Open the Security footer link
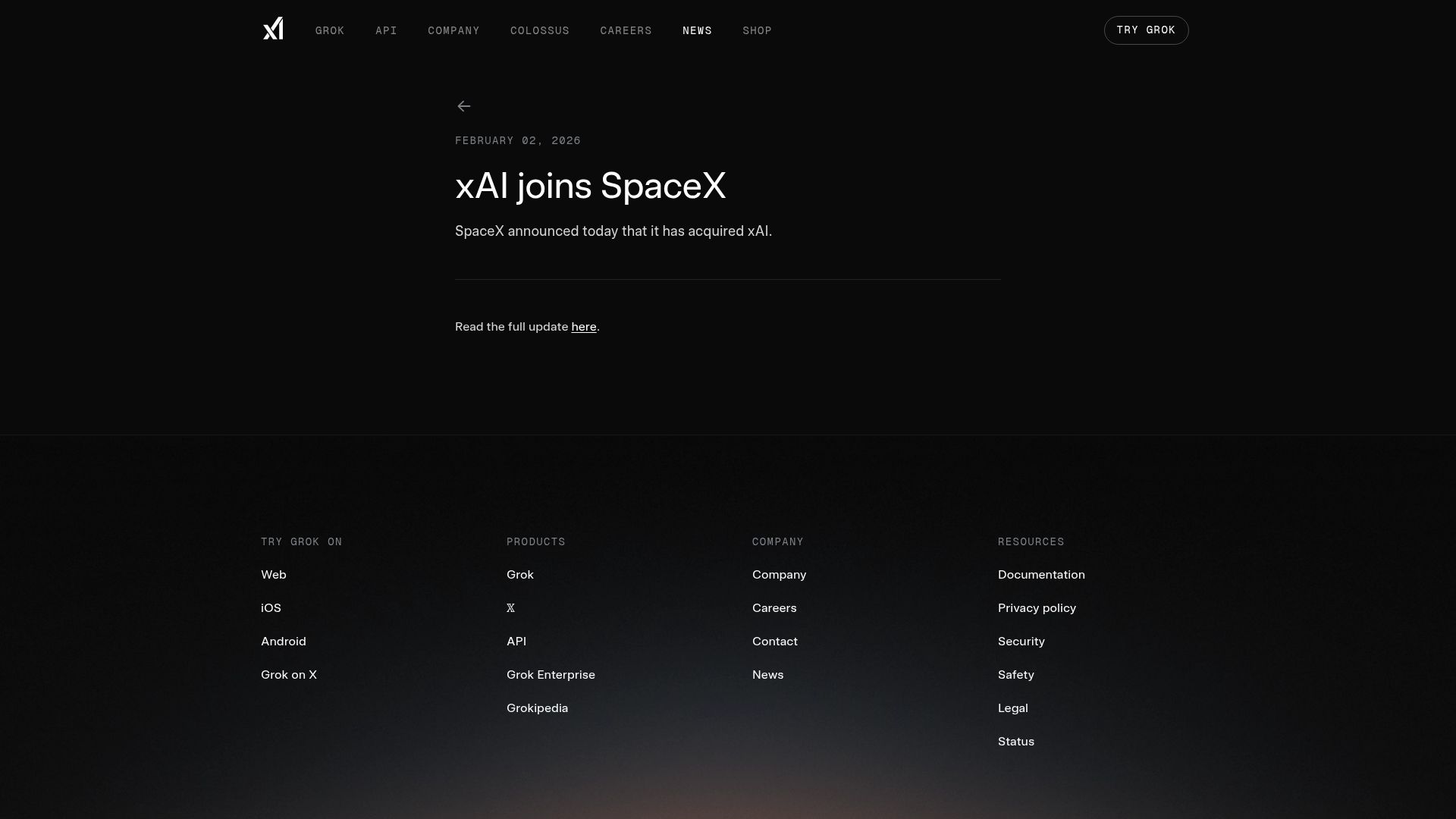 (x=1021, y=642)
